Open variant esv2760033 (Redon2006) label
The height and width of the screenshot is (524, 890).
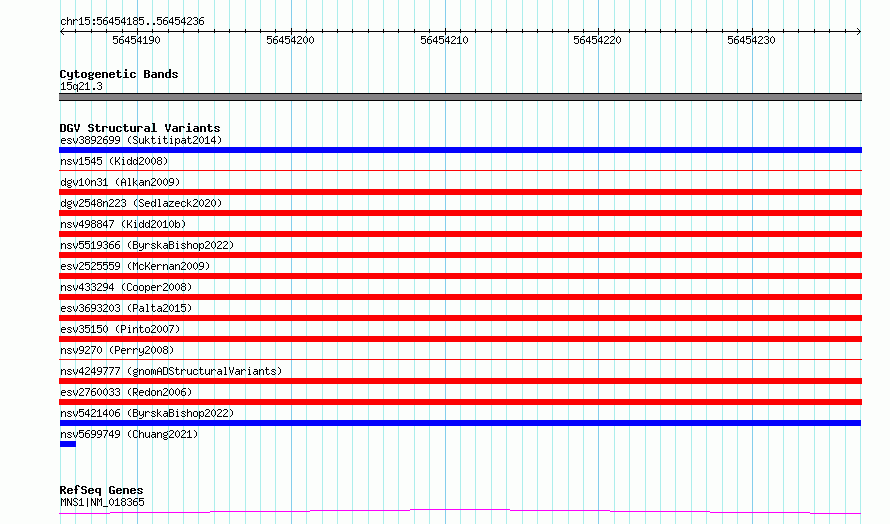coord(126,392)
